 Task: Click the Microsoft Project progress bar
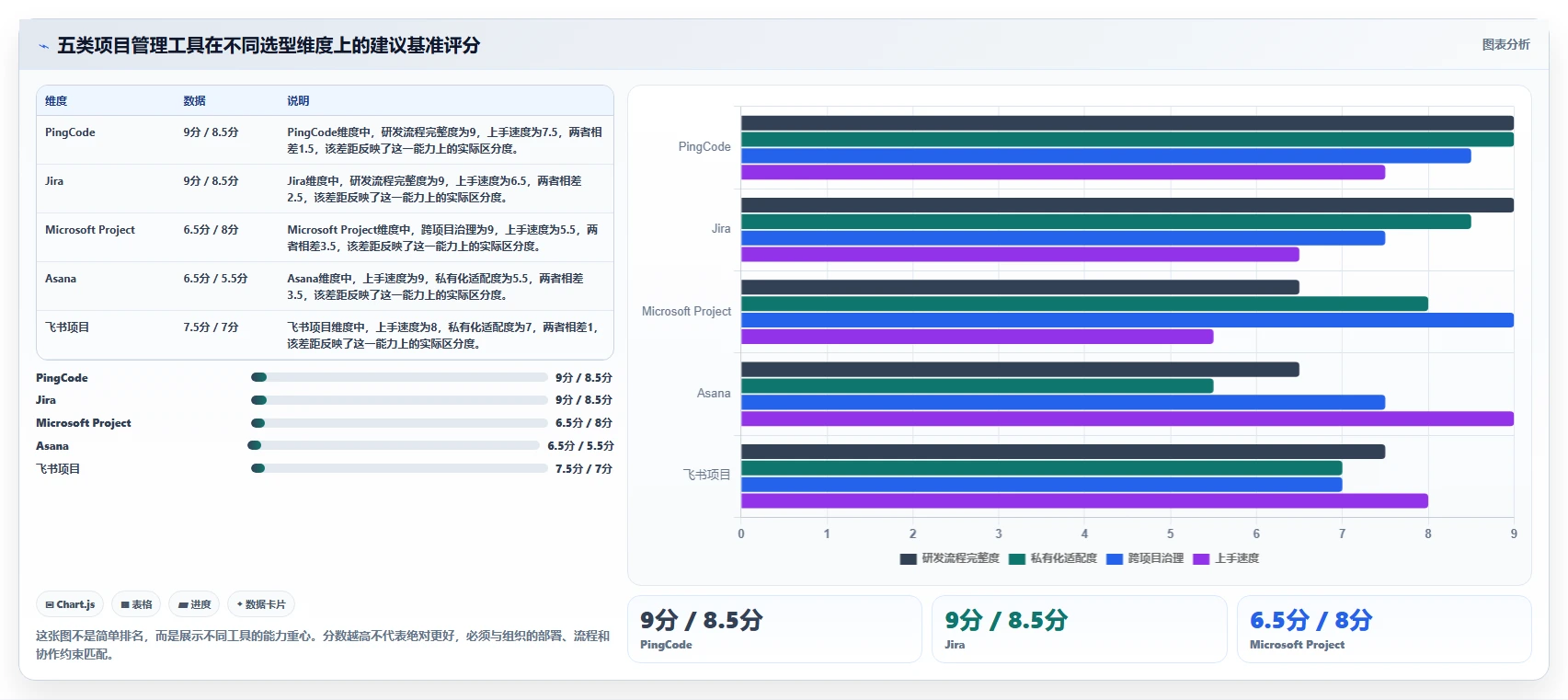[x=399, y=423]
